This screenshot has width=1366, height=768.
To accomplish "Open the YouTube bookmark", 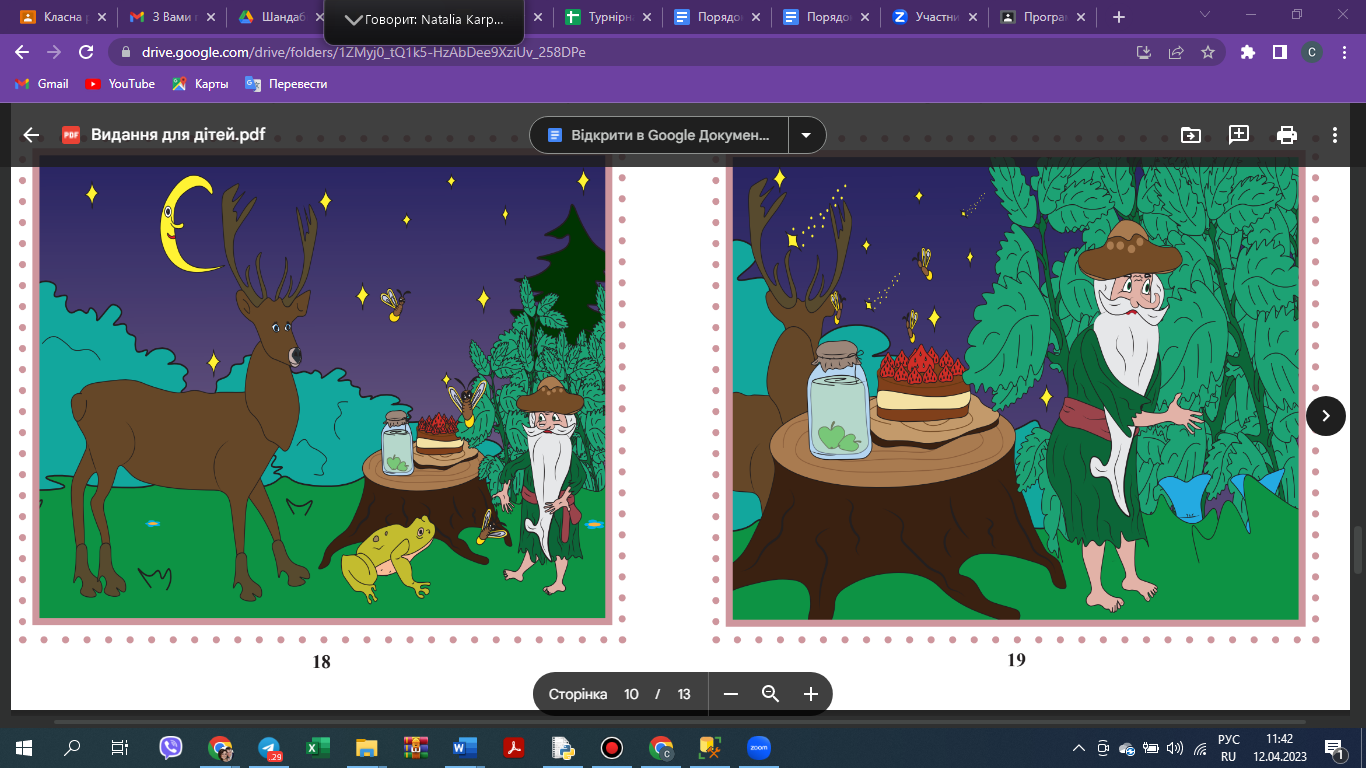I will point(120,84).
